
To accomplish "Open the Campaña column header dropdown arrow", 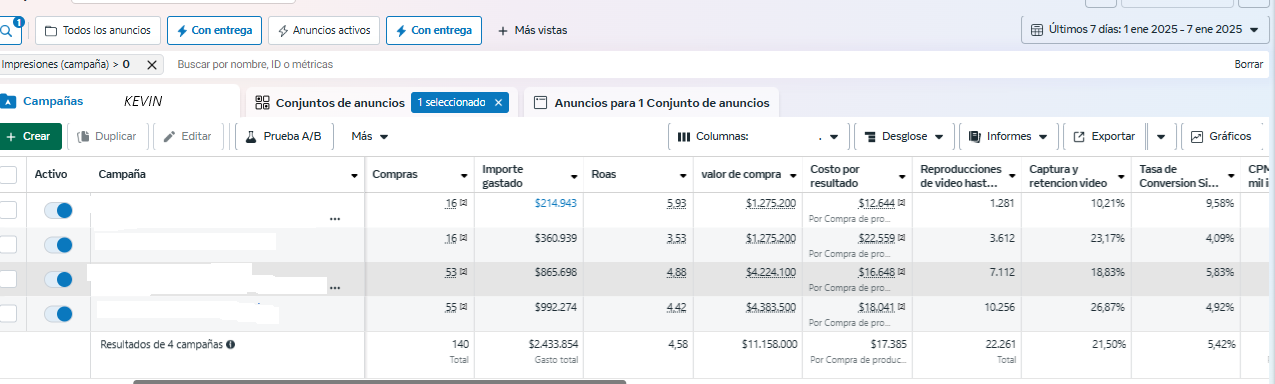I will click(355, 176).
